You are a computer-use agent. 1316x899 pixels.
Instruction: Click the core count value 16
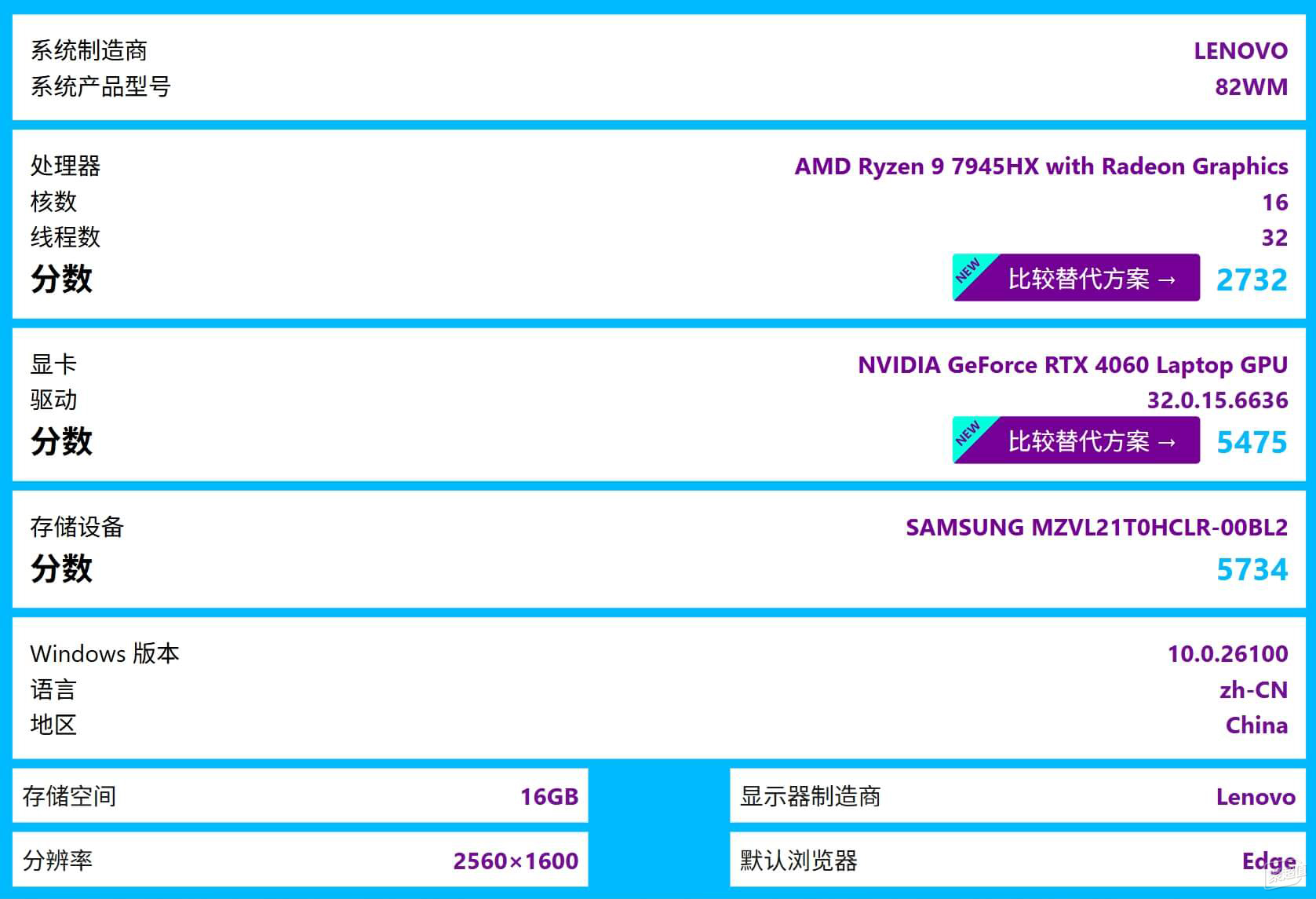(1275, 202)
